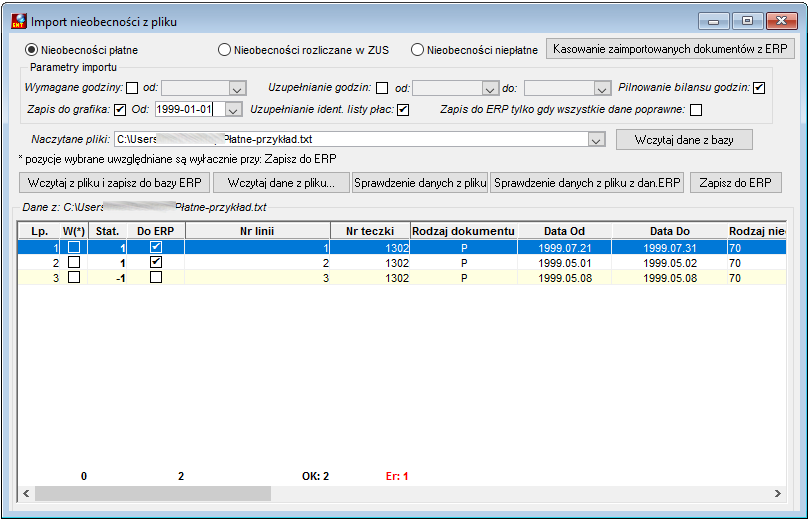808x520 pixels.
Task: Select Data Do cell 1999.05.02
Action: click(669, 263)
